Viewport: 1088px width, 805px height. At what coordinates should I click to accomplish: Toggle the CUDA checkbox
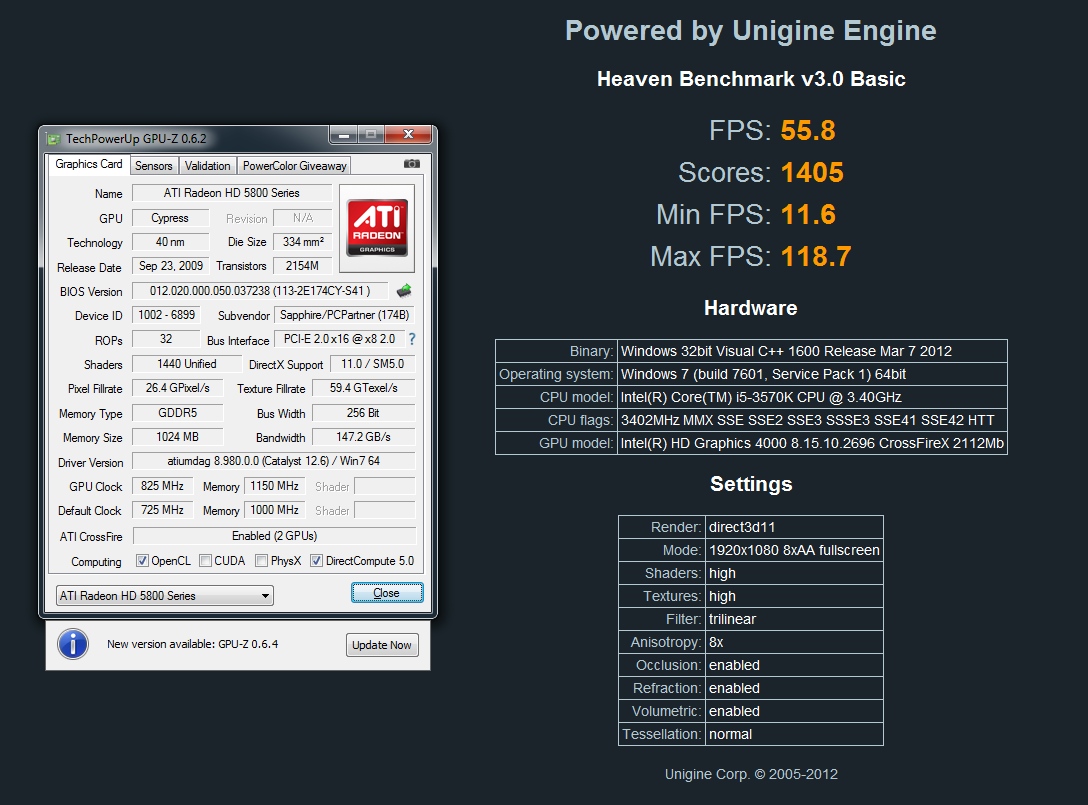205,561
